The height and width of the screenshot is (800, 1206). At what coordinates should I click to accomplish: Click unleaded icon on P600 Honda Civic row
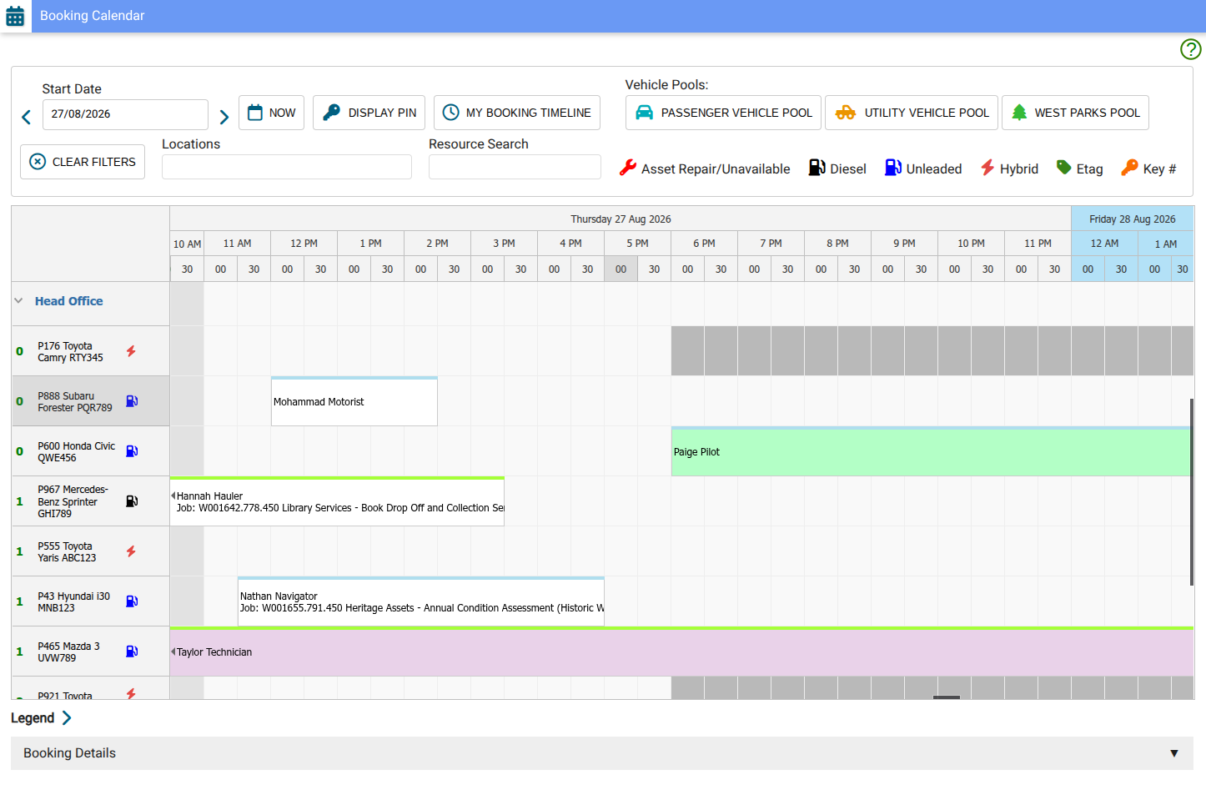click(x=131, y=451)
